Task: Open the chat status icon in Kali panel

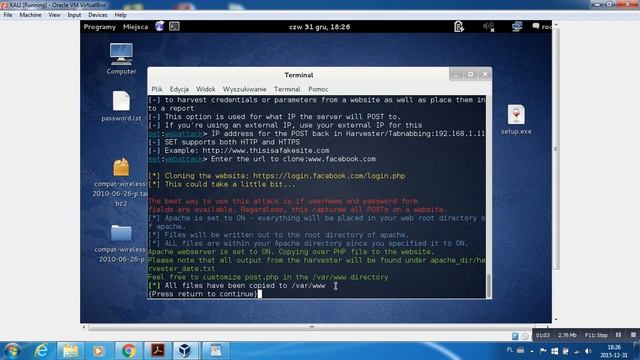Action: [x=536, y=27]
